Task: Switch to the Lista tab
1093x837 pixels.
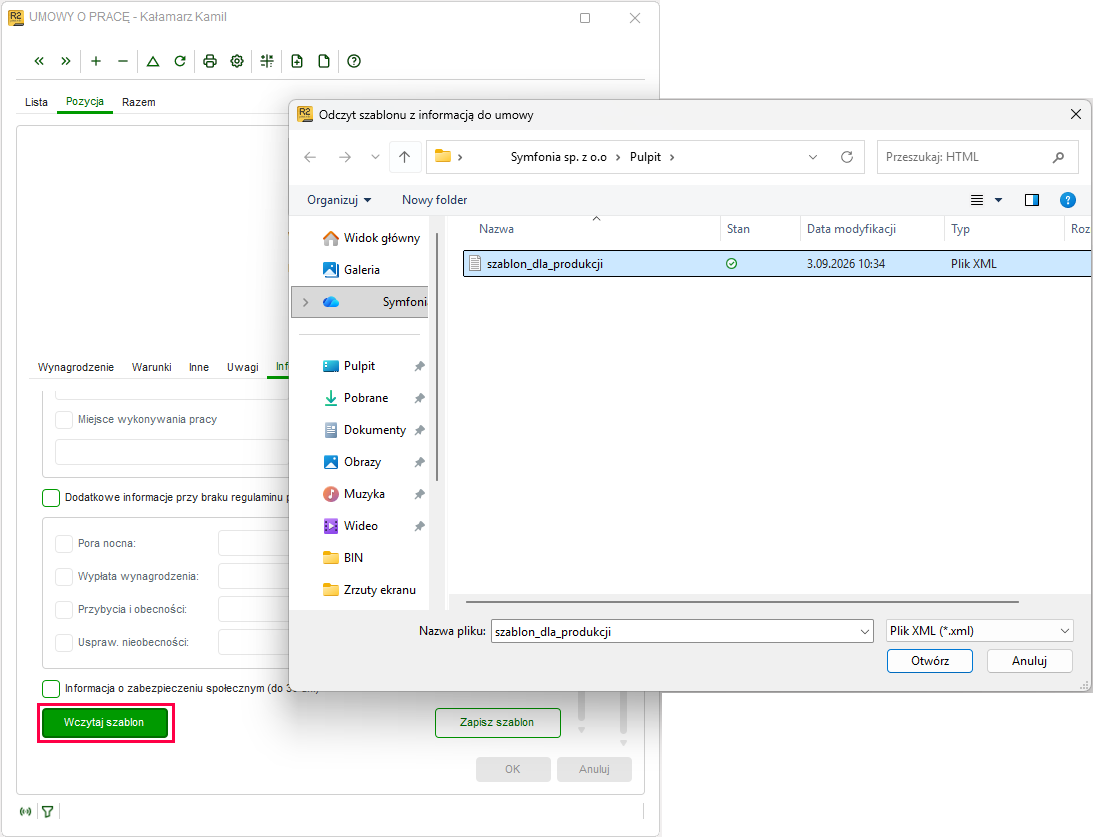Action: pos(36,102)
